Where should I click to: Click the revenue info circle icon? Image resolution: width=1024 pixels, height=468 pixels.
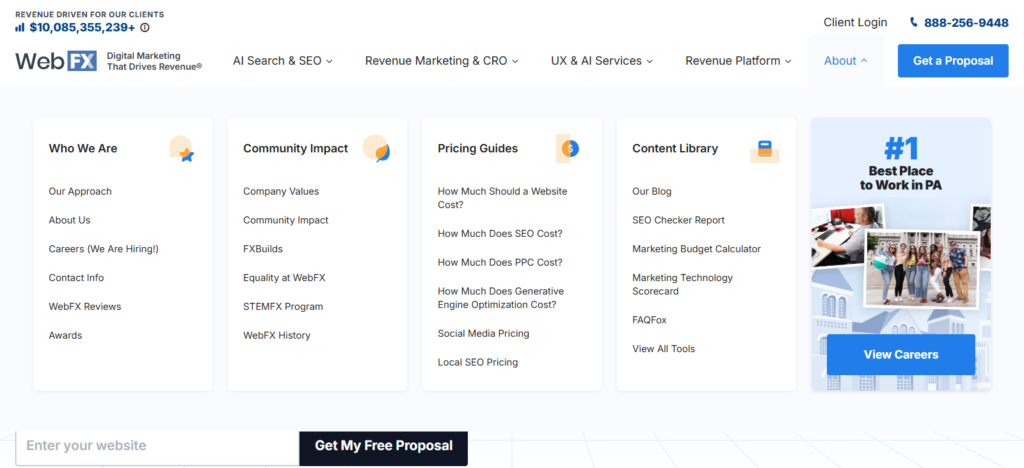pyautogui.click(x=145, y=27)
